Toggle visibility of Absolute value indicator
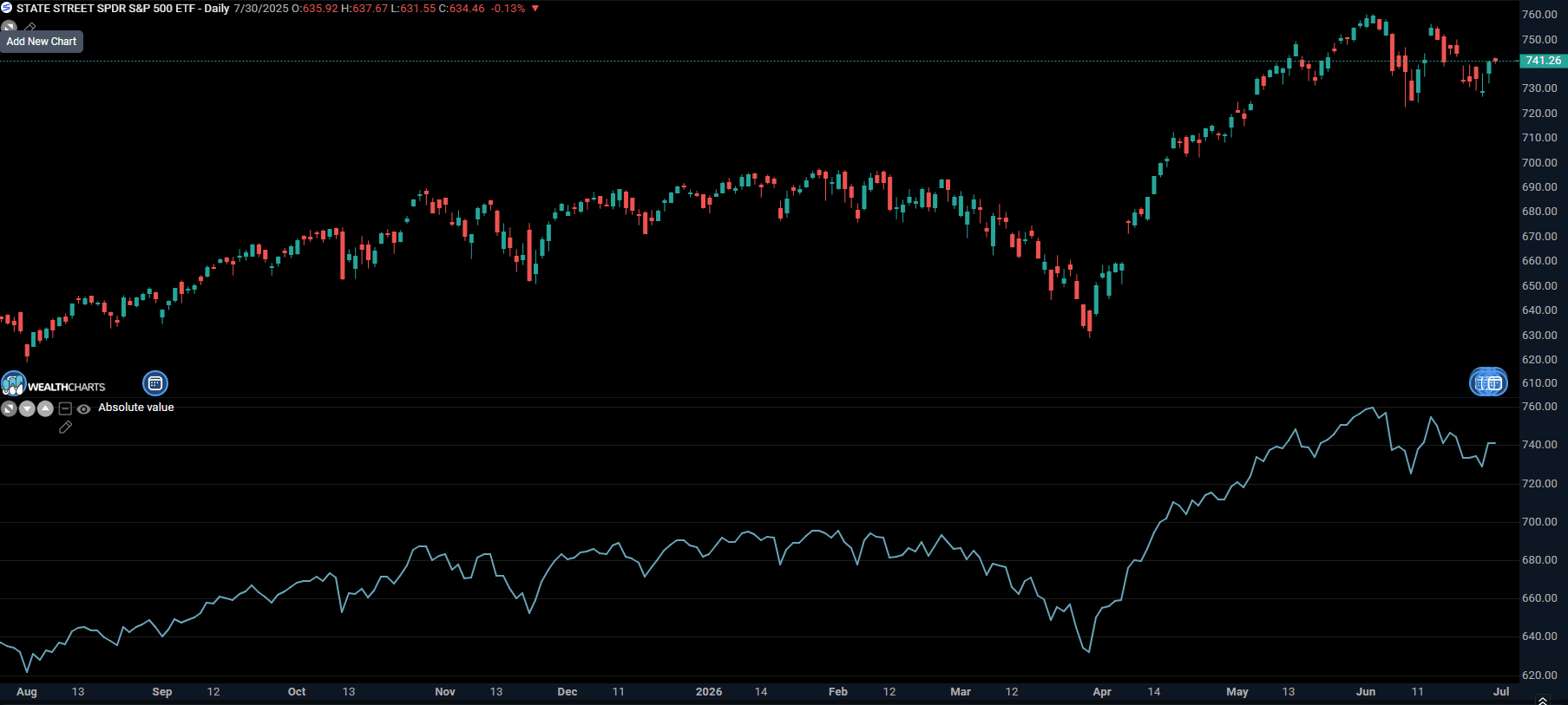Screen dimensions: 1568x705 click(x=83, y=408)
